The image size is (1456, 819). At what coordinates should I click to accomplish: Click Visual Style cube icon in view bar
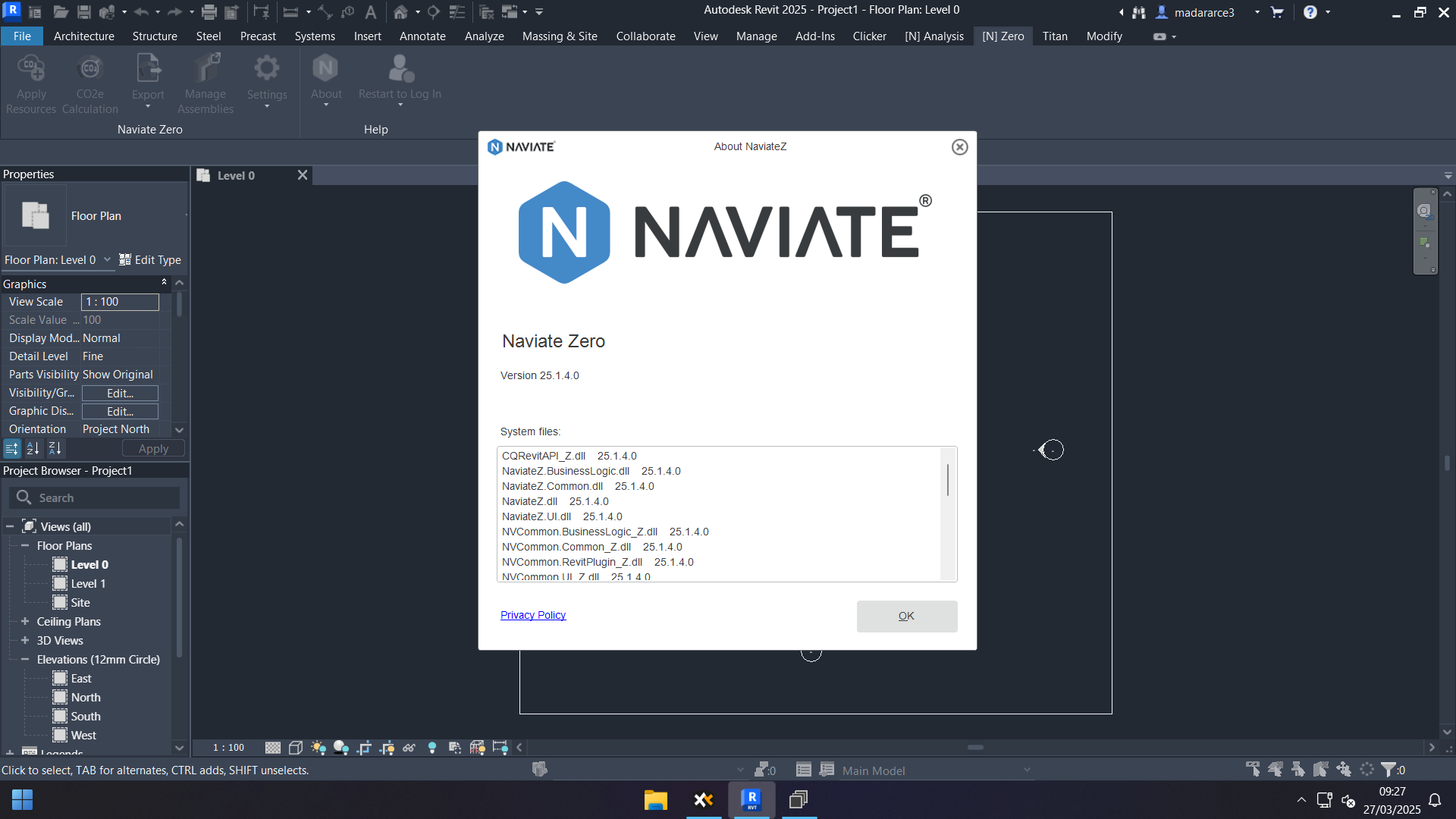coord(296,748)
